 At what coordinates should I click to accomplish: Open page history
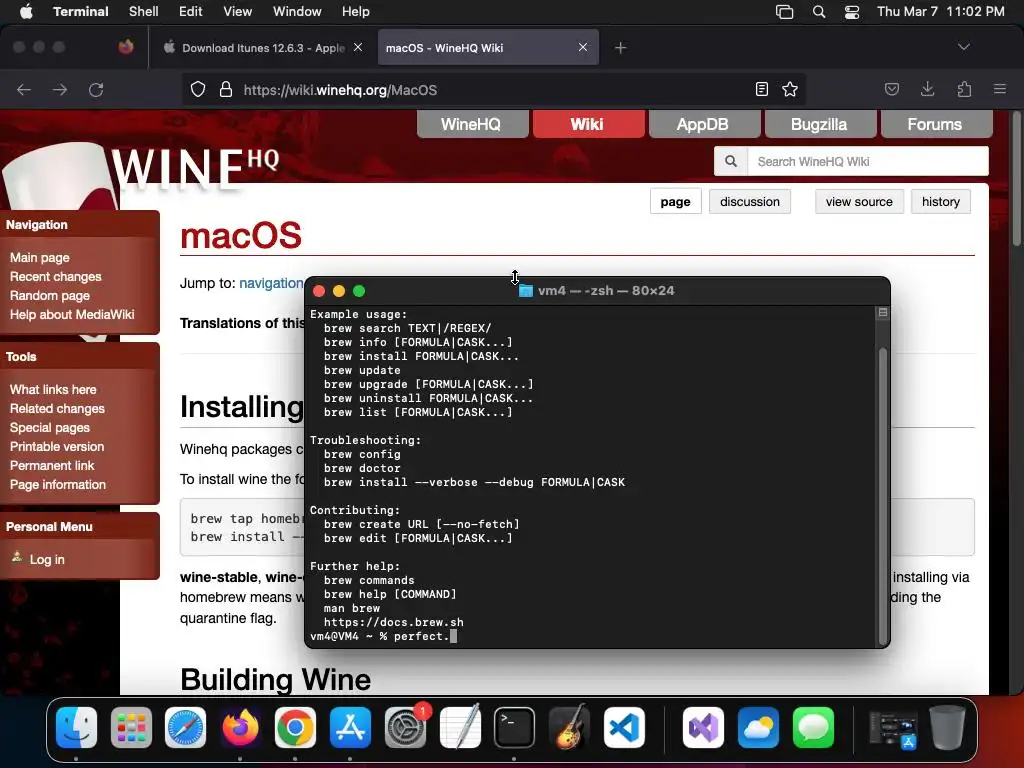[x=940, y=202]
